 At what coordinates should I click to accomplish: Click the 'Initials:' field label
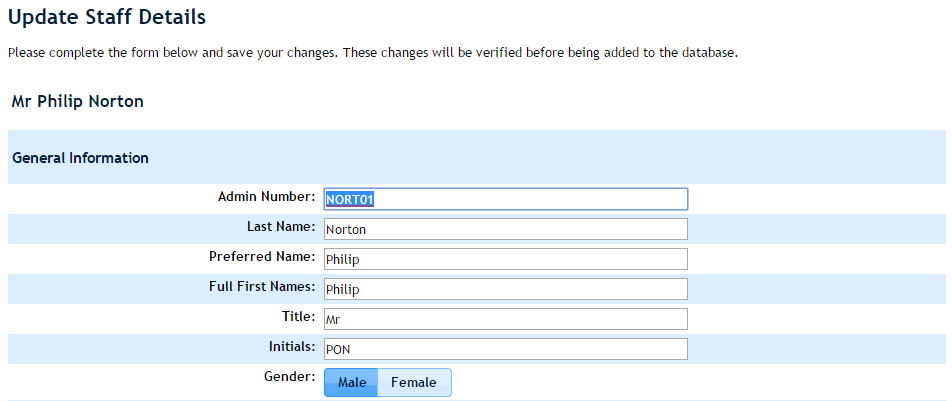tap(289, 347)
